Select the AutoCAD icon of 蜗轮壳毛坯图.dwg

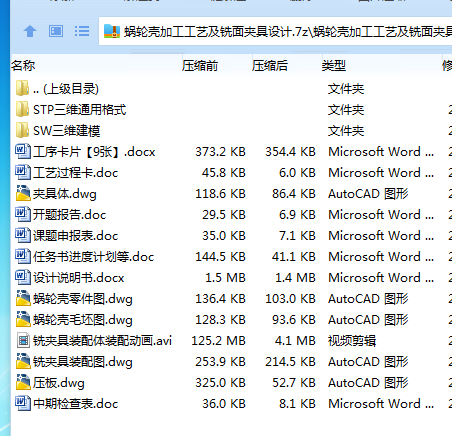[x=23, y=319]
